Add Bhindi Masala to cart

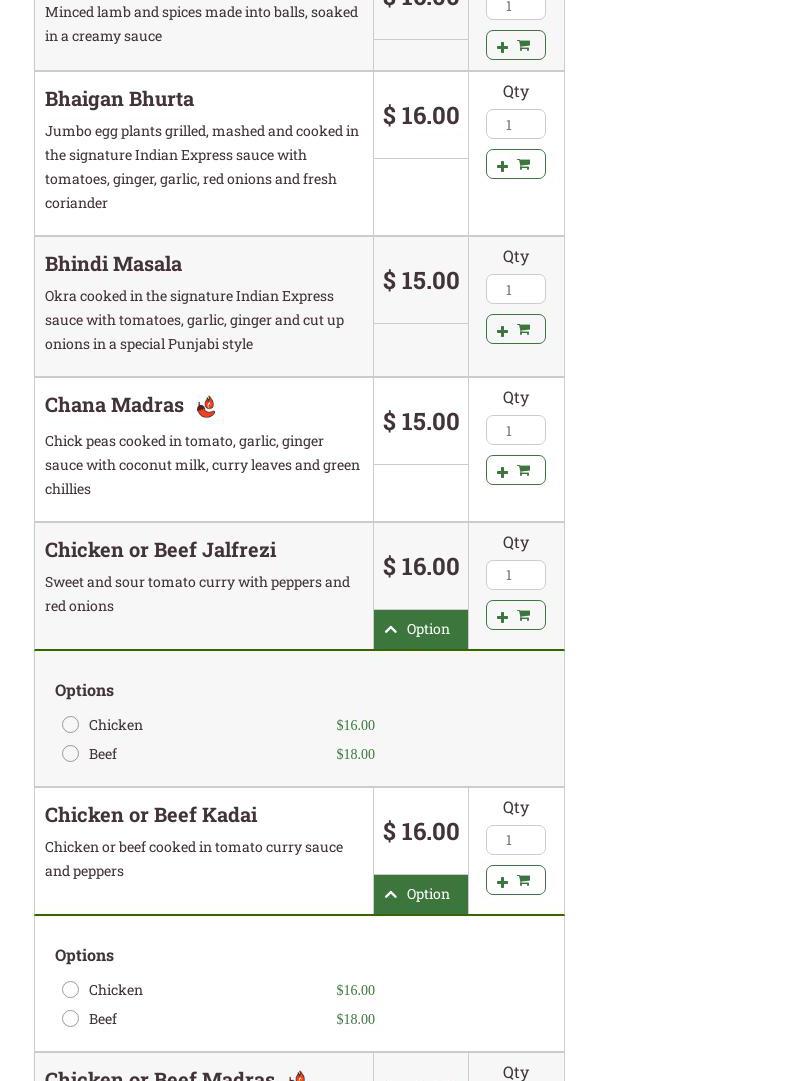coord(515,329)
